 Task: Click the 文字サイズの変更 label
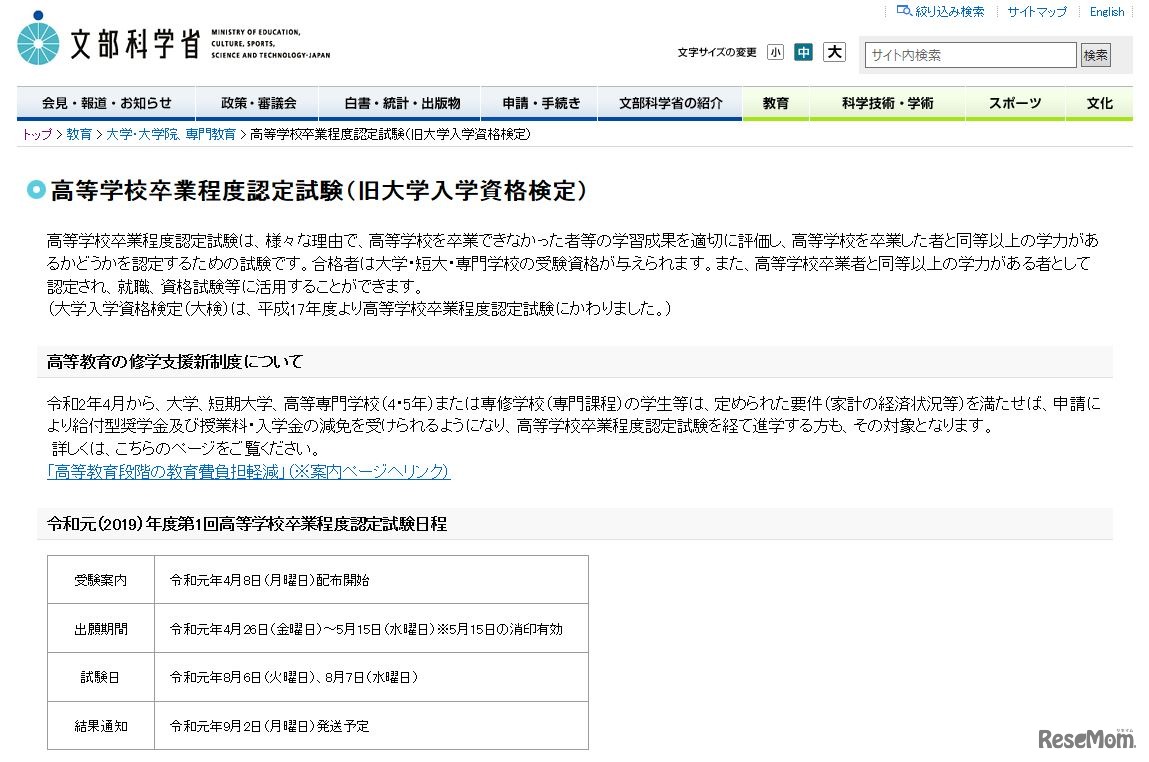717,53
